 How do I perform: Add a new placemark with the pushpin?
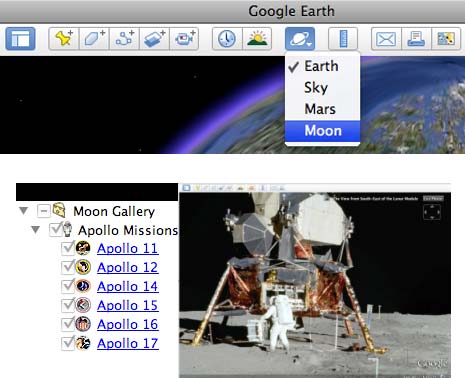click(64, 39)
